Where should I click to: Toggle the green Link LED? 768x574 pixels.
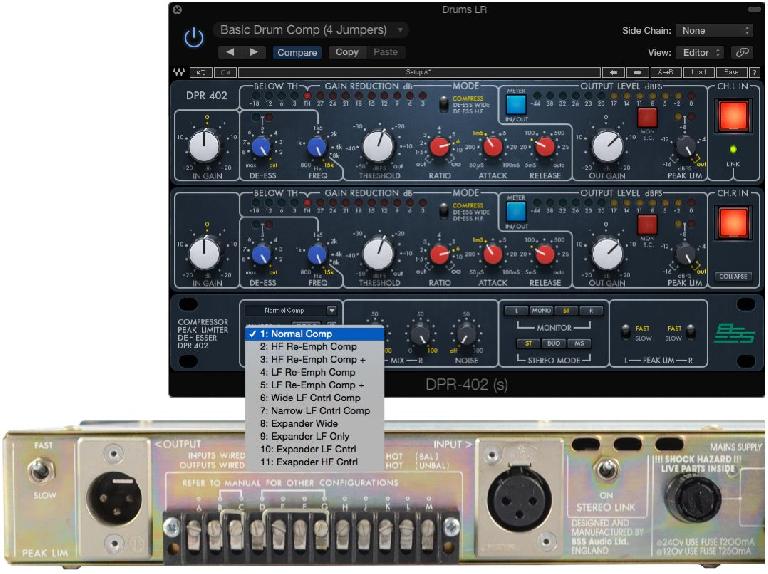tap(733, 149)
